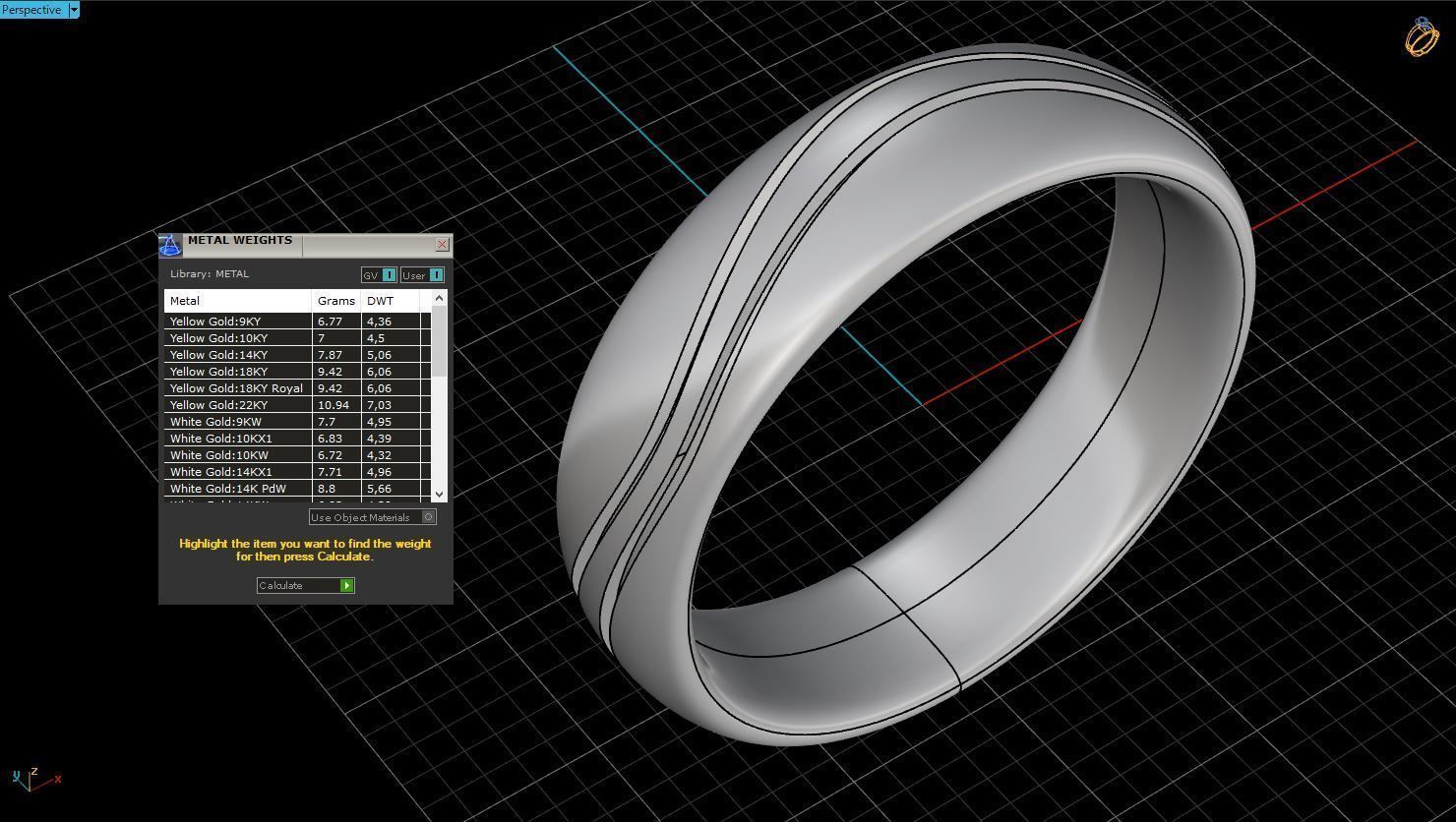Click the green Calculate arrow icon

346,585
